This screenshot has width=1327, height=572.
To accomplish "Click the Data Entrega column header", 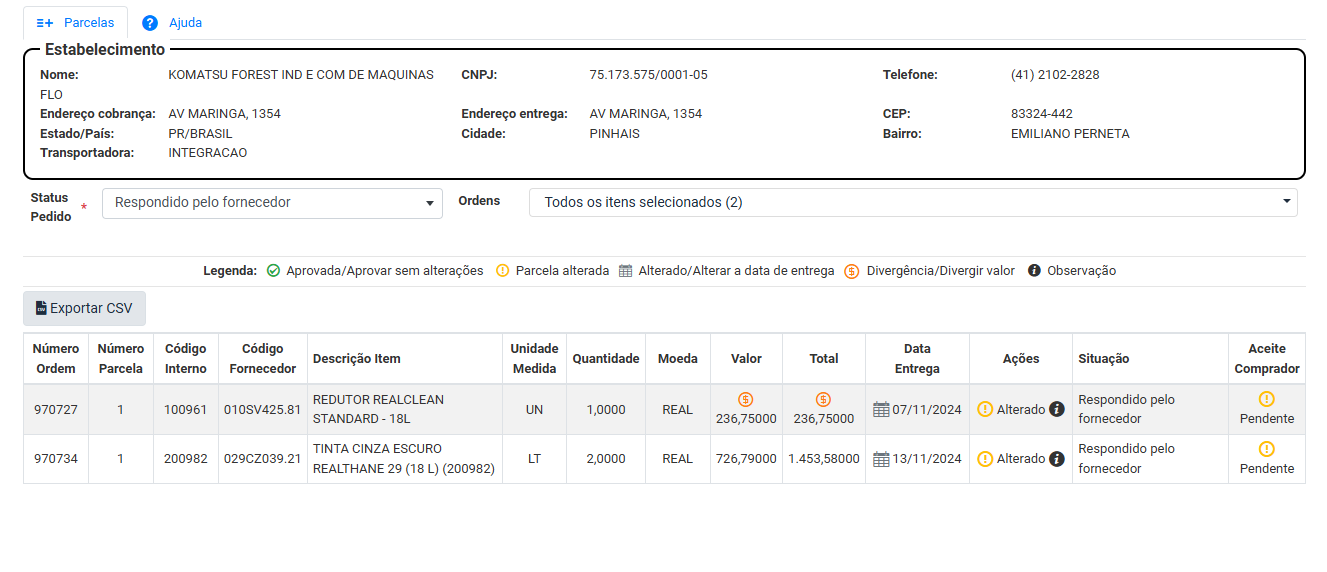I will 917,358.
